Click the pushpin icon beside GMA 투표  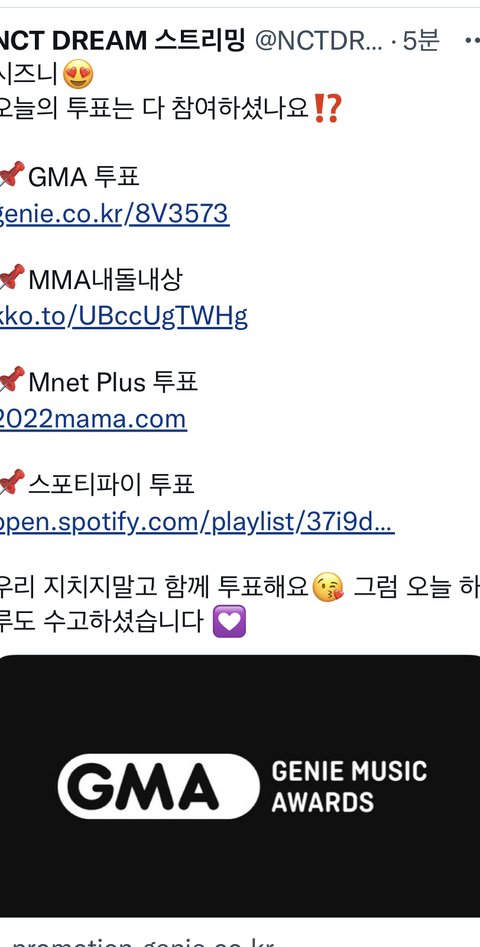point(11,175)
